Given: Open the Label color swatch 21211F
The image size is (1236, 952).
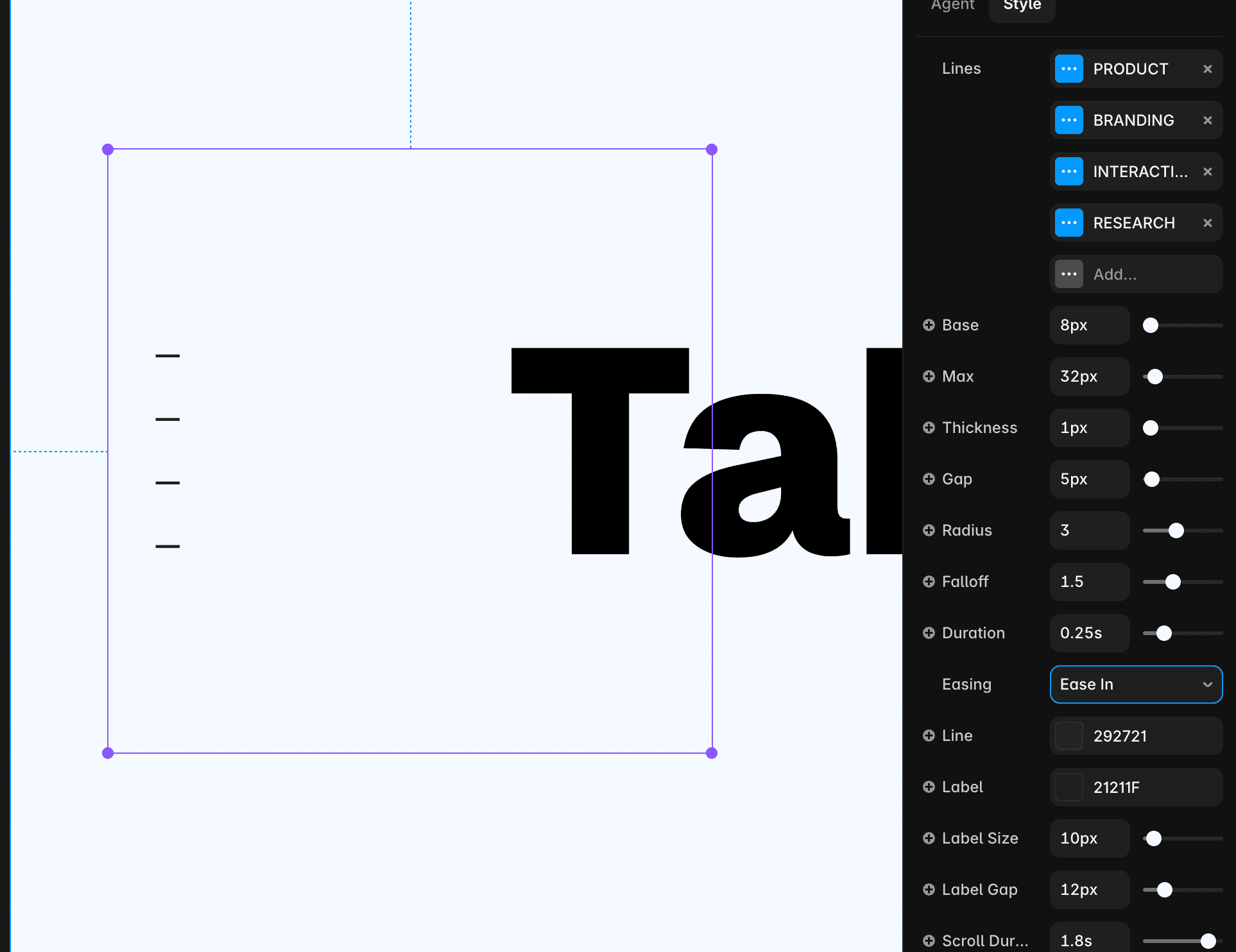Looking at the screenshot, I should 1069,787.
